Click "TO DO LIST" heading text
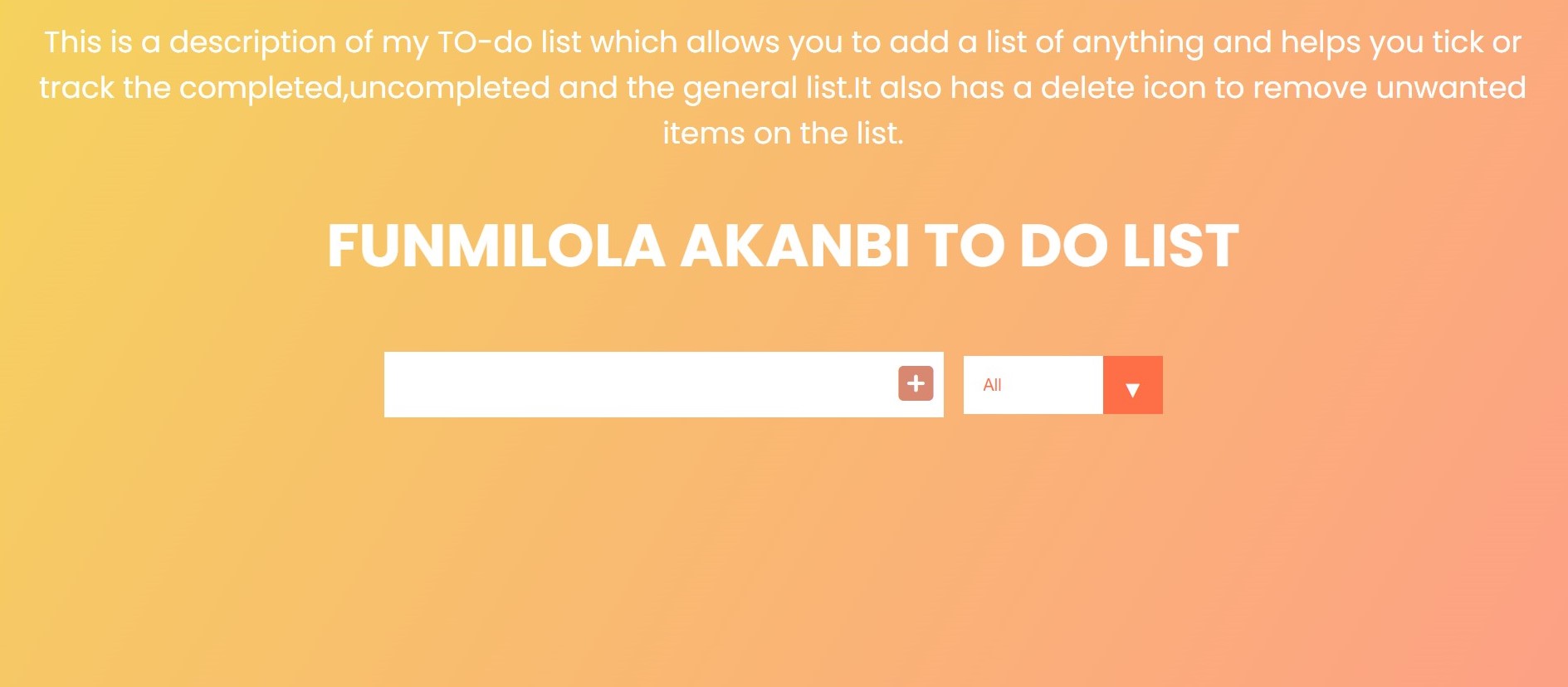This screenshot has width=1568, height=687. pyautogui.click(x=1081, y=246)
